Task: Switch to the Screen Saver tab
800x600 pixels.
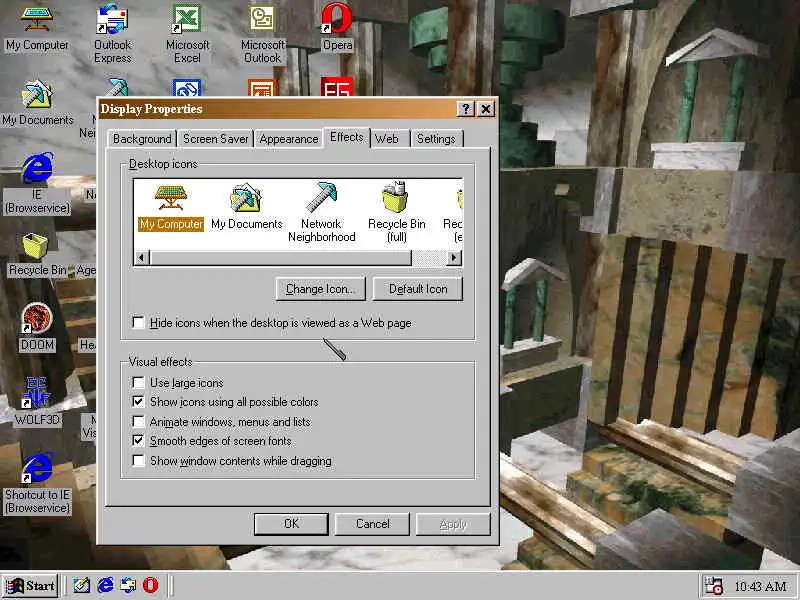Action: [x=215, y=139]
